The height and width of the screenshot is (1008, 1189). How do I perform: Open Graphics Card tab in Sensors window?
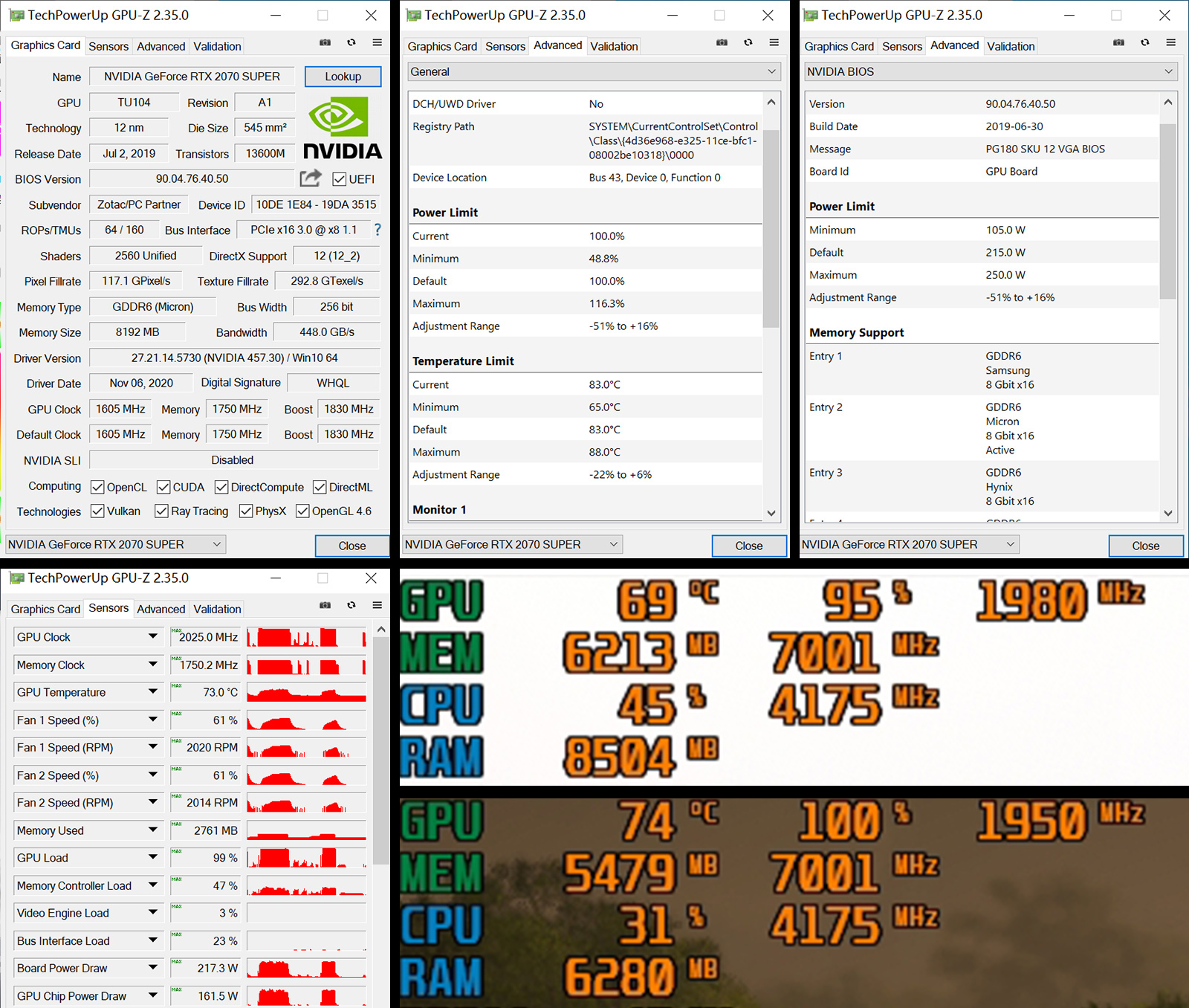tap(45, 609)
